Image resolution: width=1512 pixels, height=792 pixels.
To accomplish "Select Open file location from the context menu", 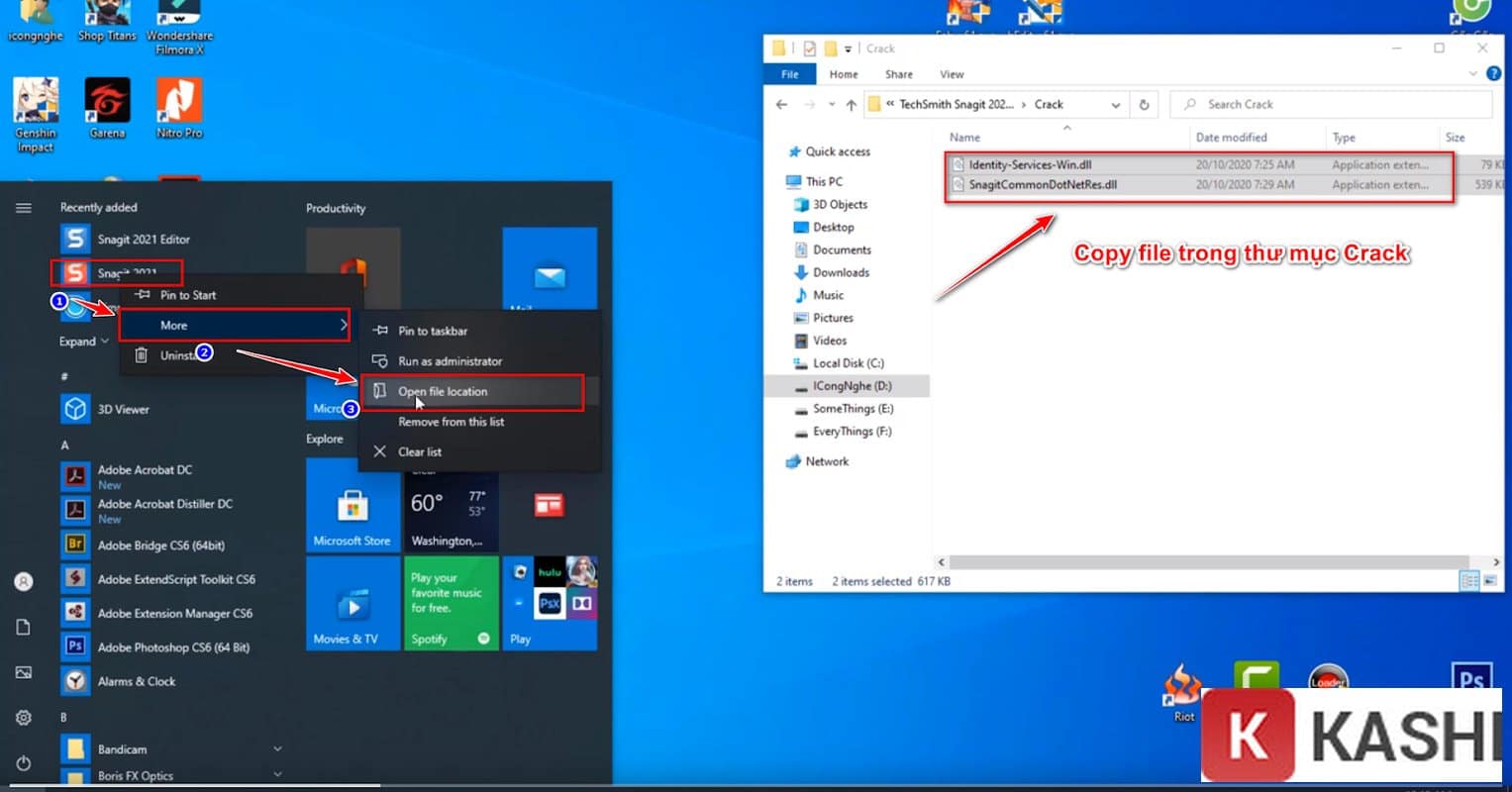I will 440,391.
